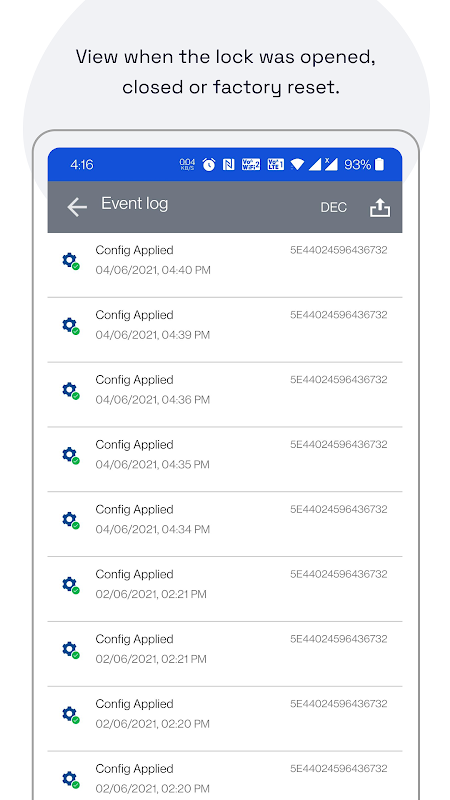Tap gear icon for the 04:40 PM event
Screen dimensions: 450x800
click(70, 261)
